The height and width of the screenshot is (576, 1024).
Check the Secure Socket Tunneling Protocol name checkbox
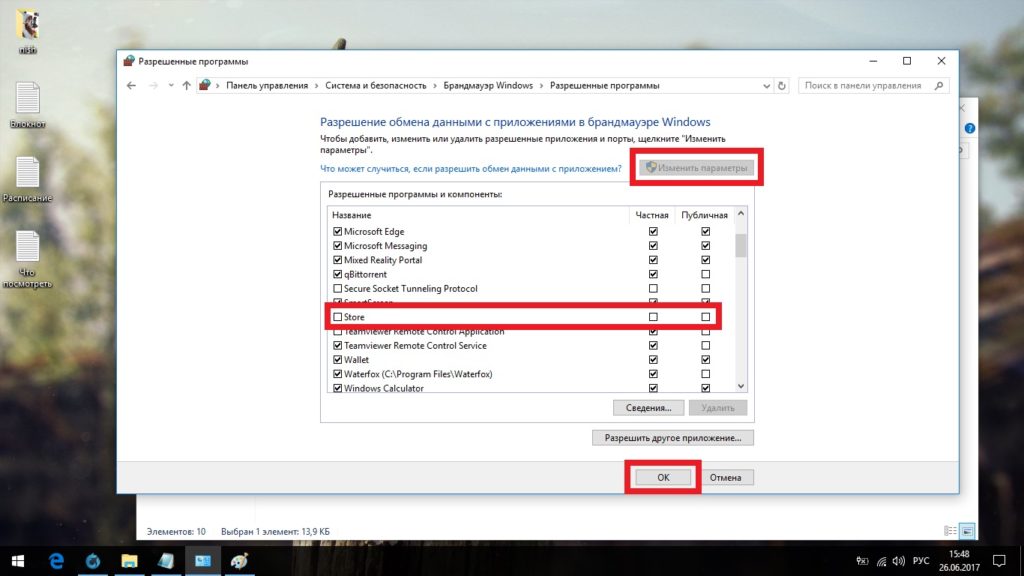click(338, 288)
